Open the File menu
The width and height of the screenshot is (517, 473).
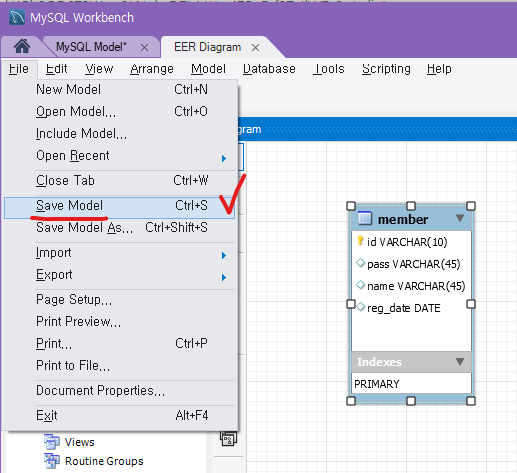(x=19, y=69)
